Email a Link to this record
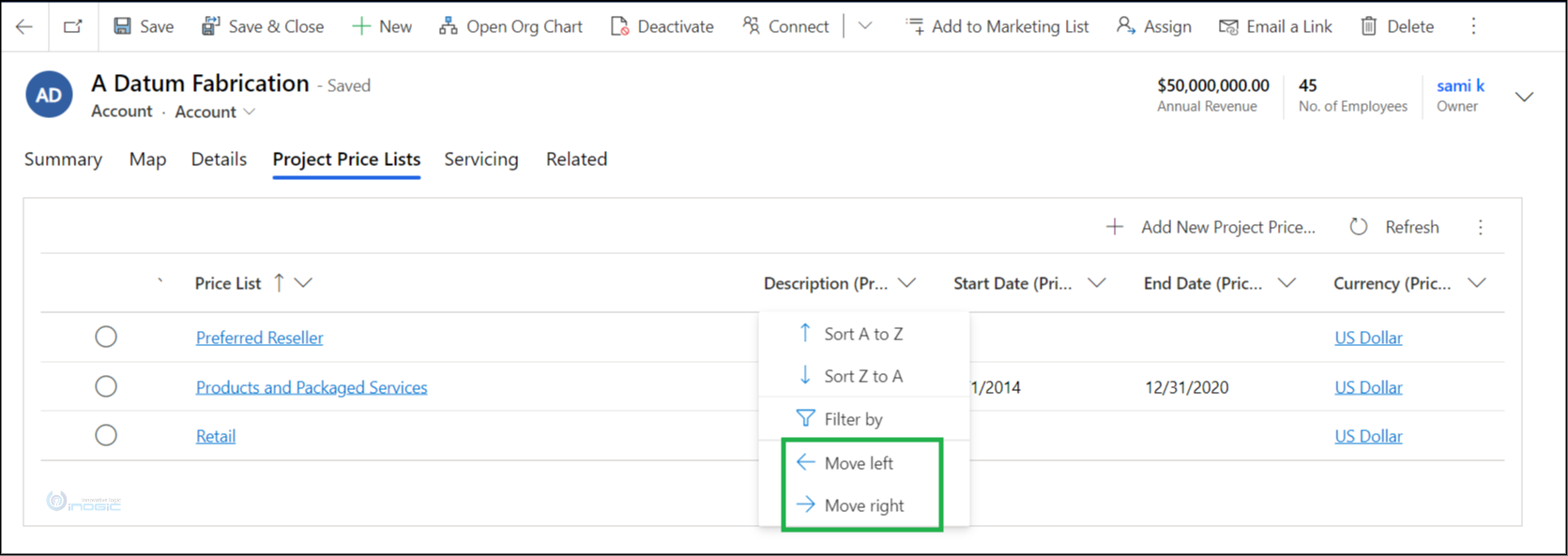 click(x=1275, y=26)
